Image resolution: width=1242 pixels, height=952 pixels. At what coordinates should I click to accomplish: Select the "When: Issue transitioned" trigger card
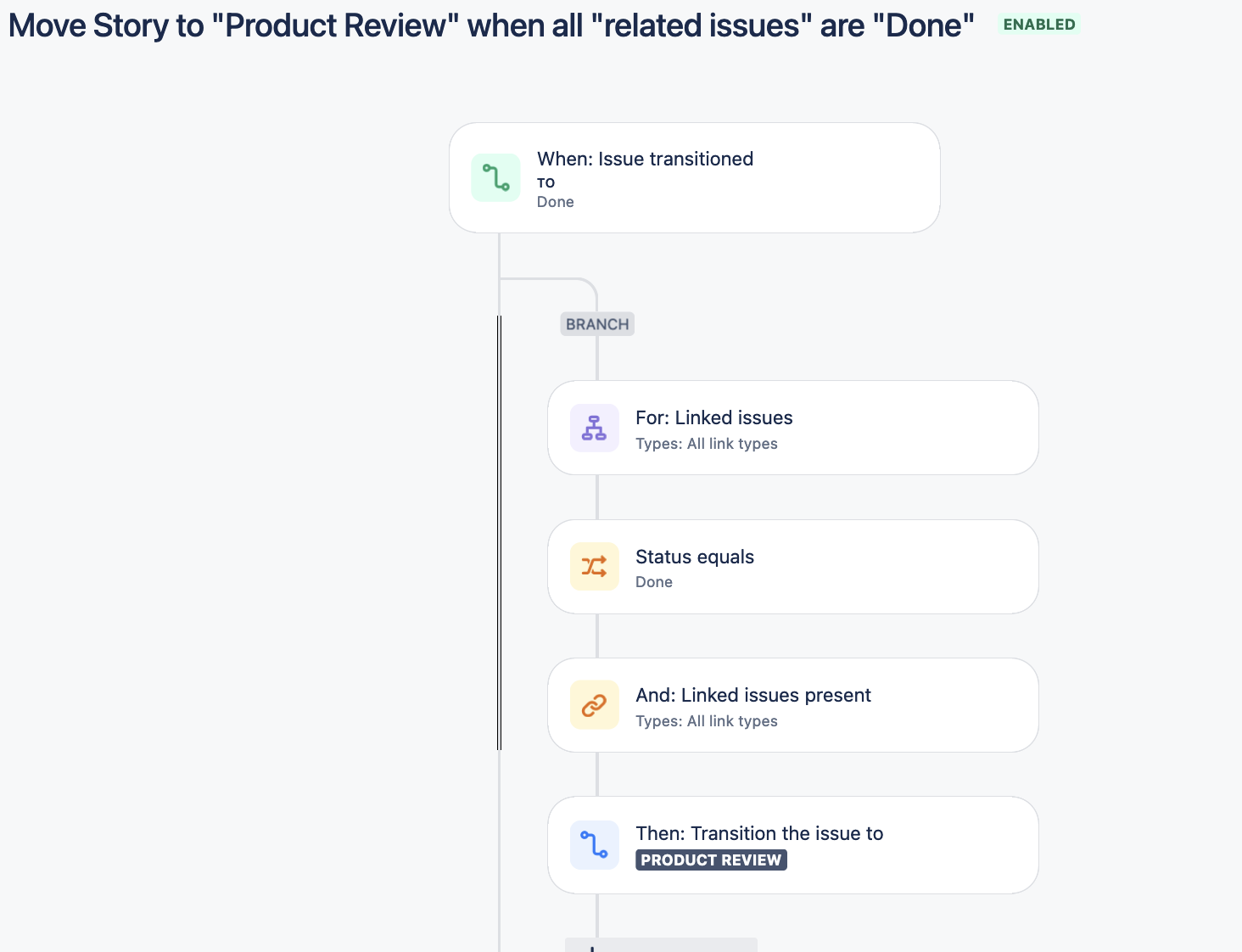tap(694, 177)
